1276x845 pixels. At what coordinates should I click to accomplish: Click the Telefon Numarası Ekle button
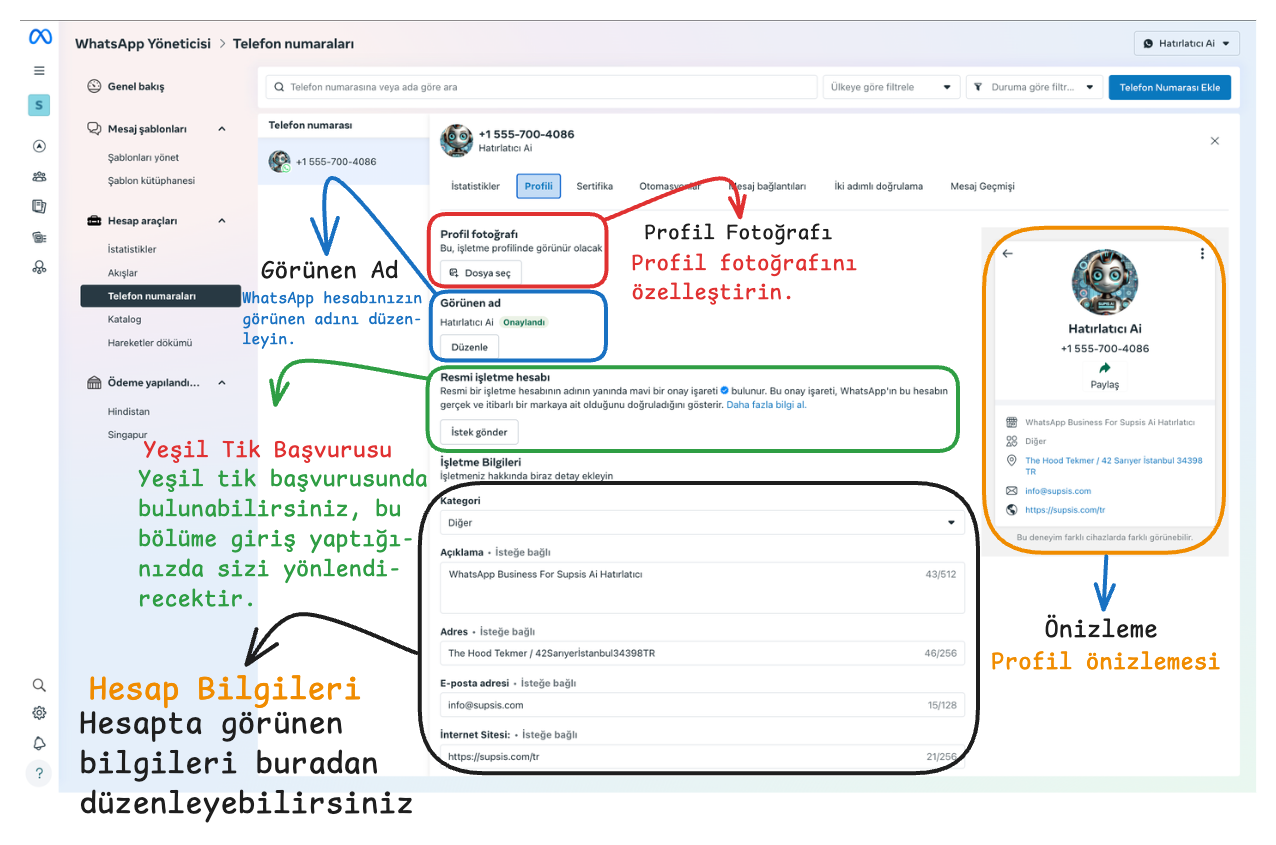(1170, 87)
